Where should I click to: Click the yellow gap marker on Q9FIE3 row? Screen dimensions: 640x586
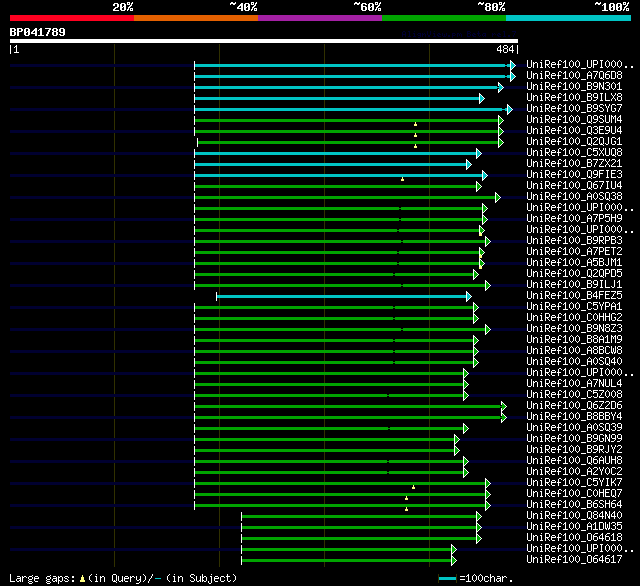[402, 179]
